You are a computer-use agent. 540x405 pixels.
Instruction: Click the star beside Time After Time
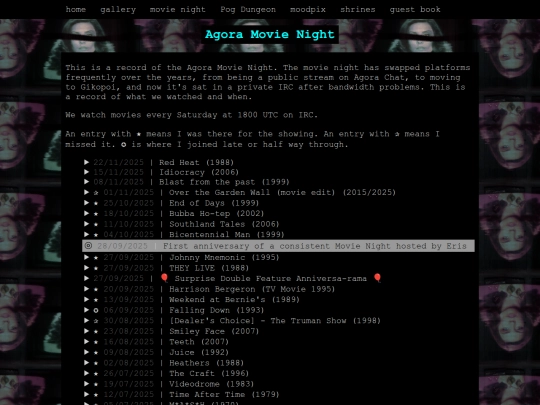click(96, 395)
